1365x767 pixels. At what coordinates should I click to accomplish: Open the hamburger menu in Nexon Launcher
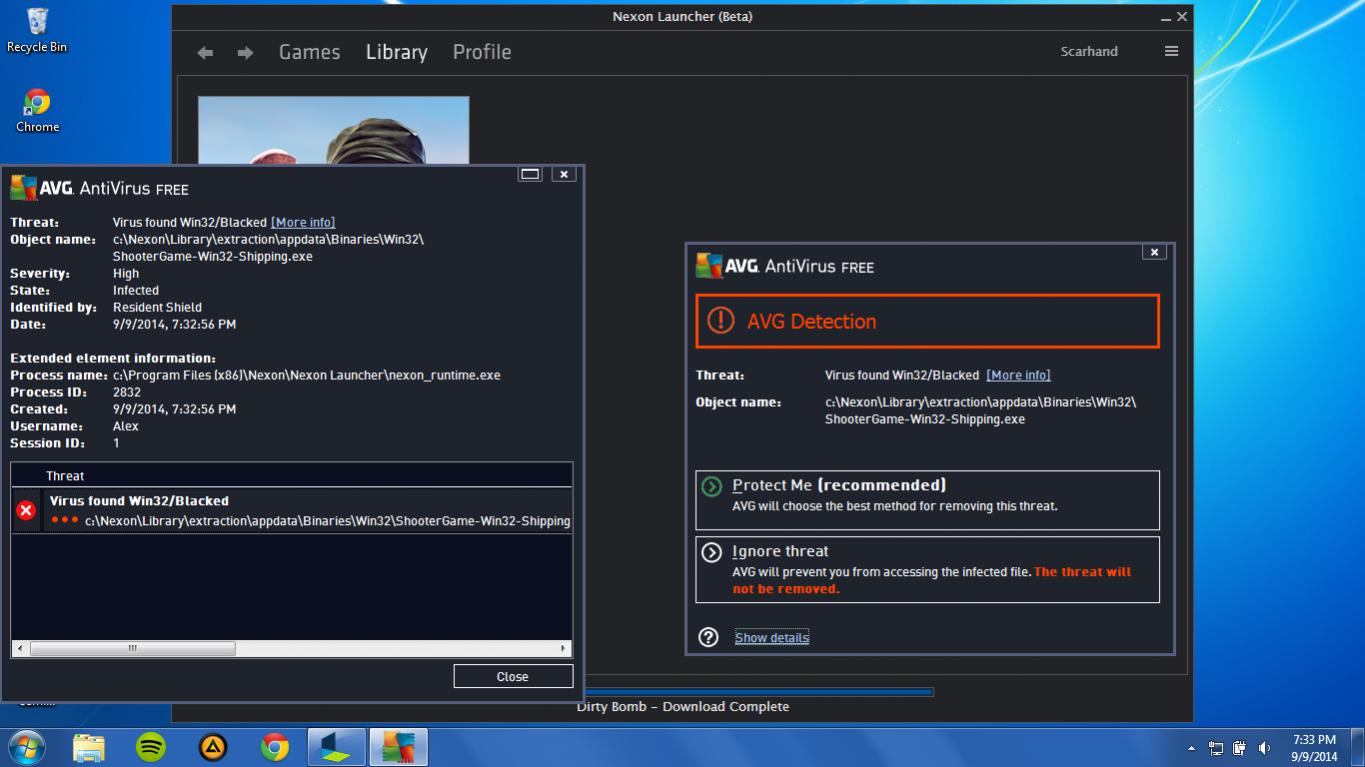pyautogui.click(x=1171, y=51)
